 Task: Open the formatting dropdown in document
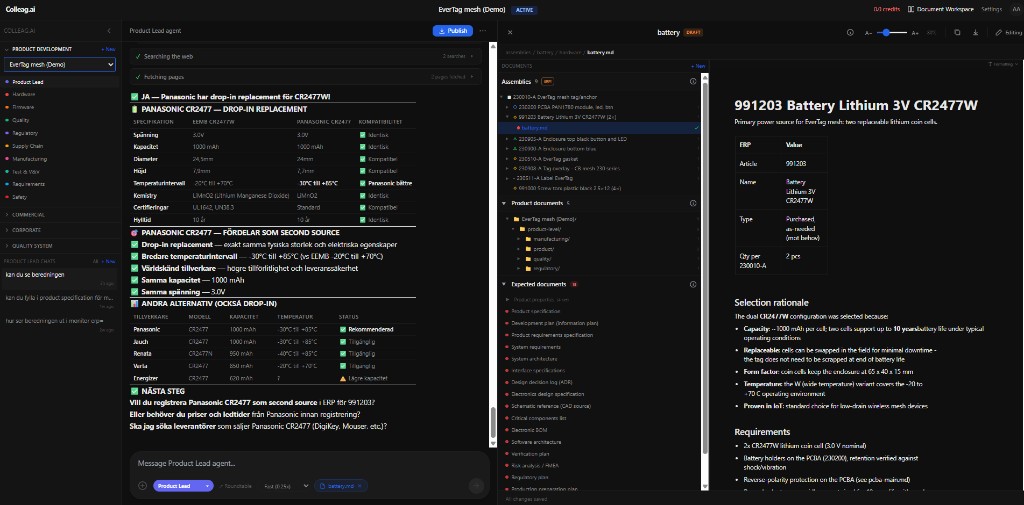click(1003, 65)
